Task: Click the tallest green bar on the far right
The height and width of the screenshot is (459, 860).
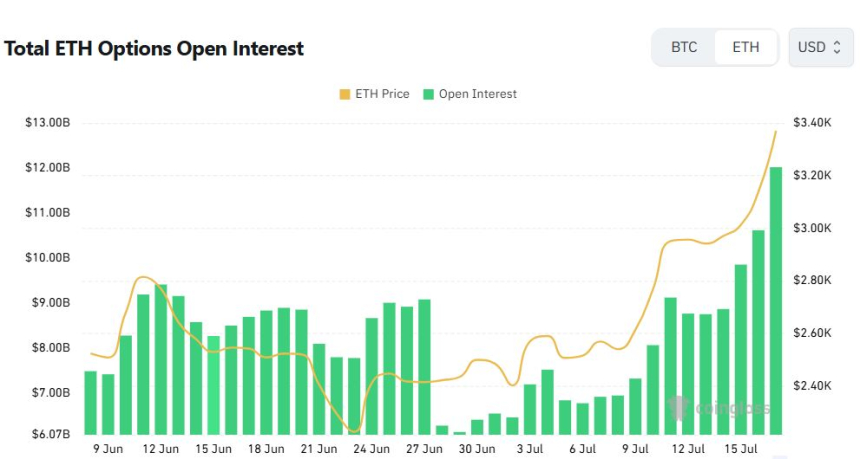Action: pos(775,300)
